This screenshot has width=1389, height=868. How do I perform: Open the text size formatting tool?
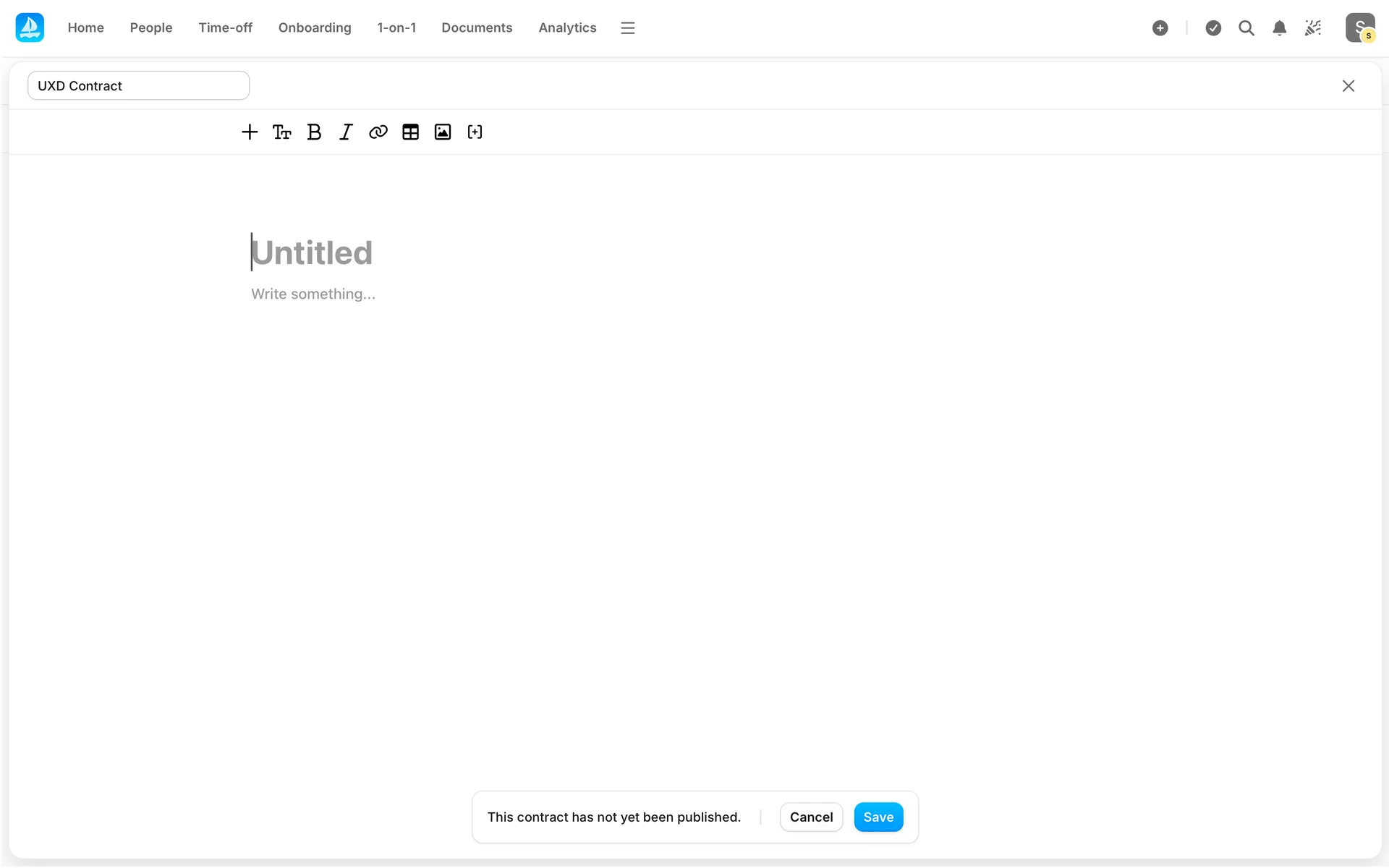(281, 132)
